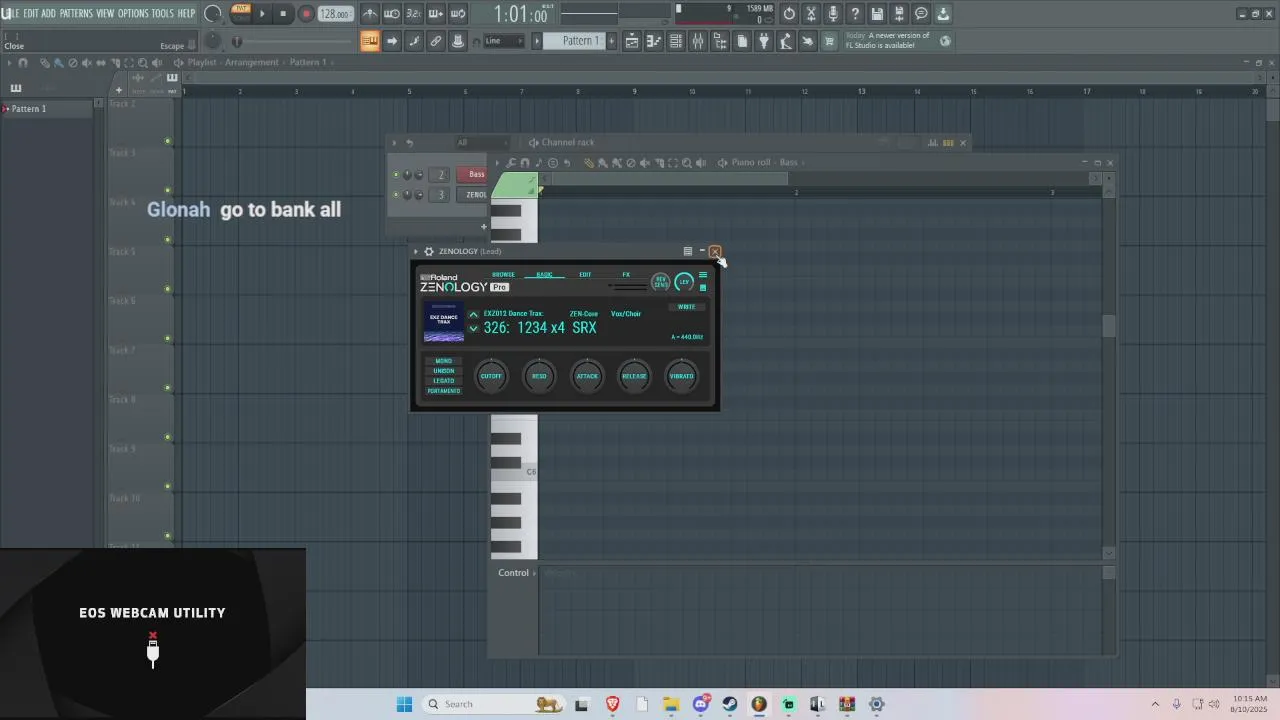Click the red Record button
Viewport: 1280px width, 720px height.
pyautogui.click(x=306, y=14)
